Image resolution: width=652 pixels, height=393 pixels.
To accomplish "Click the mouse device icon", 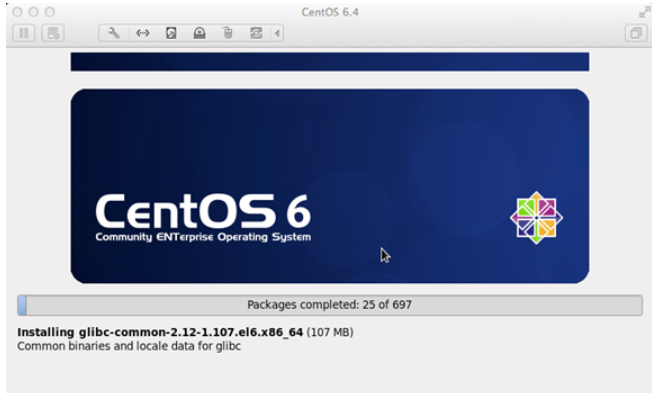I will (x=227, y=33).
